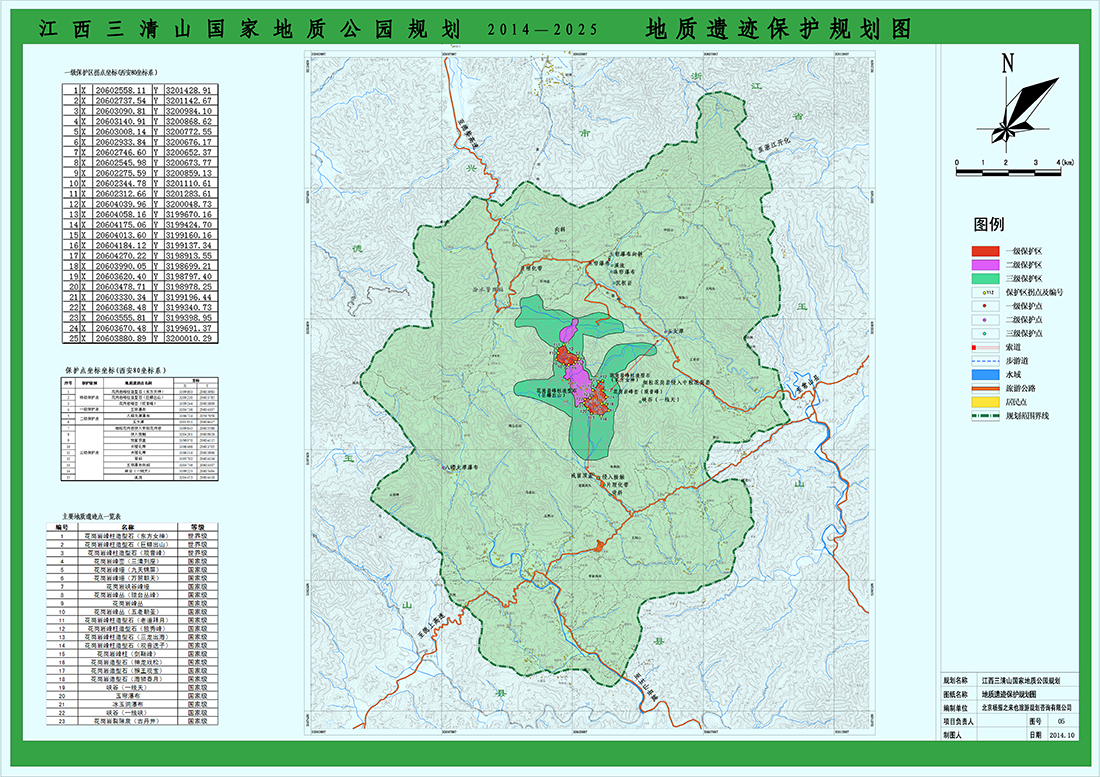Click the 旅游公路 road legend symbol
This screenshot has height=777, width=1100.
(x=984, y=387)
